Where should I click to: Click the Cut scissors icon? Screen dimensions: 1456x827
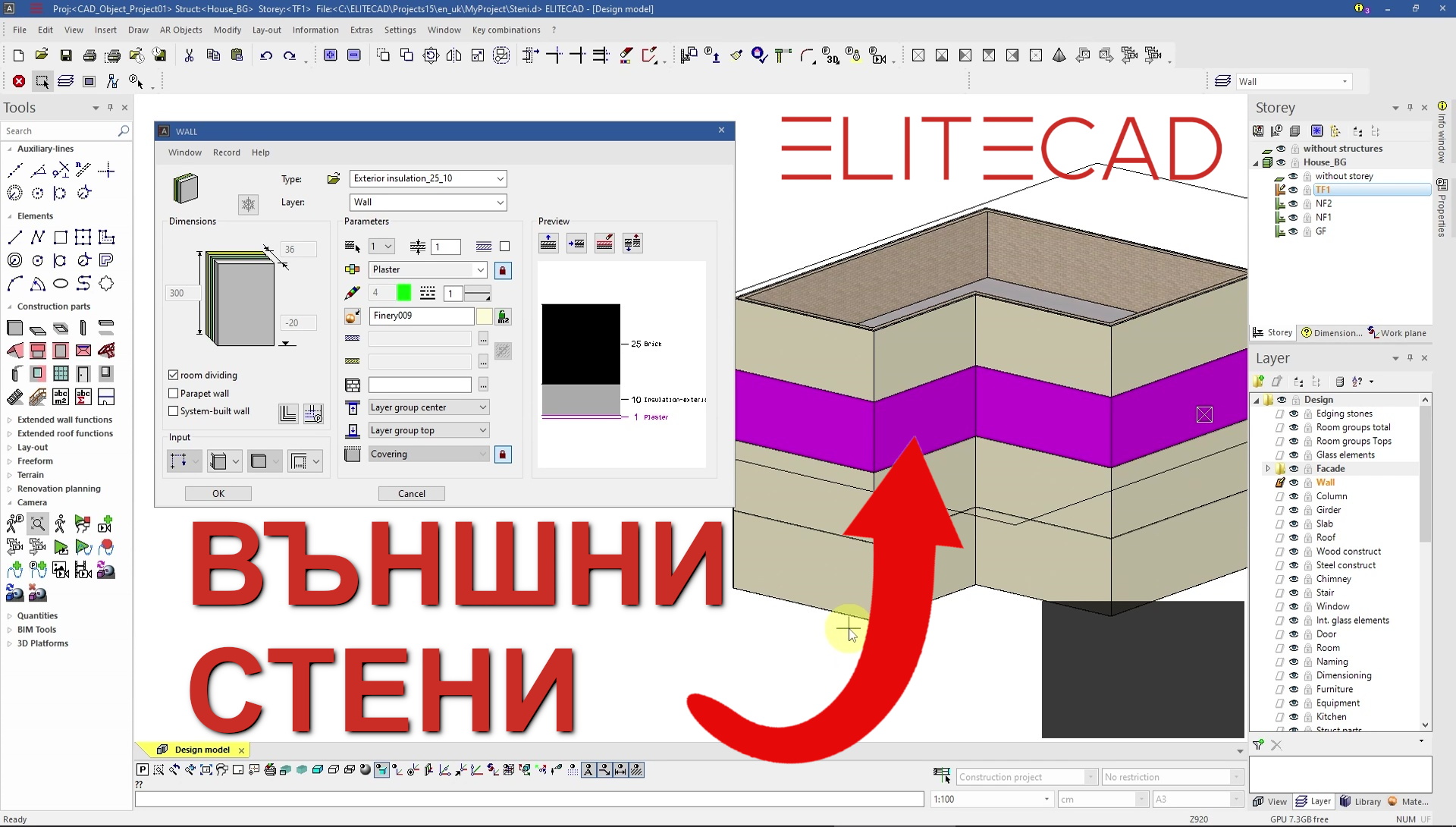pos(189,55)
